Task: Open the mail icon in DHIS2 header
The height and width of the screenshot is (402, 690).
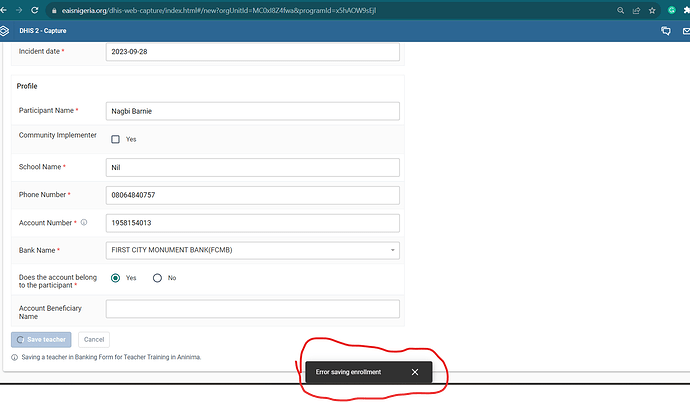Action: point(684,30)
